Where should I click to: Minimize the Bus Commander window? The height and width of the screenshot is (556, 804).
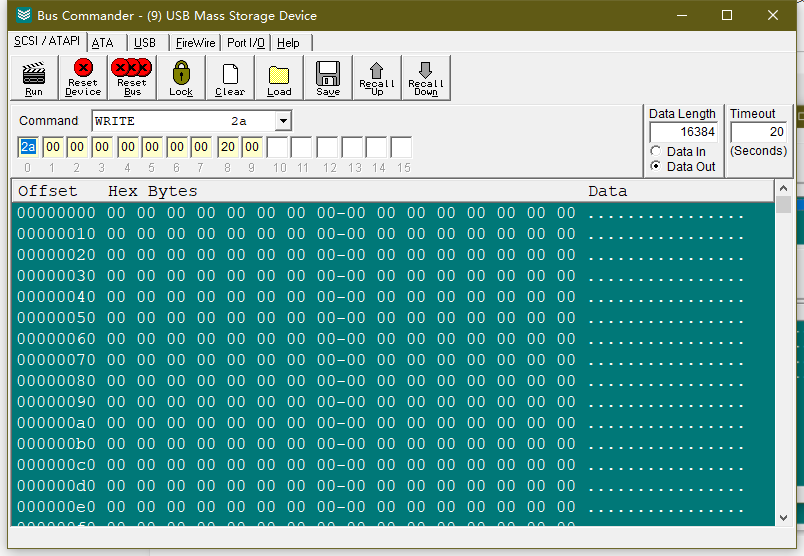coord(682,15)
